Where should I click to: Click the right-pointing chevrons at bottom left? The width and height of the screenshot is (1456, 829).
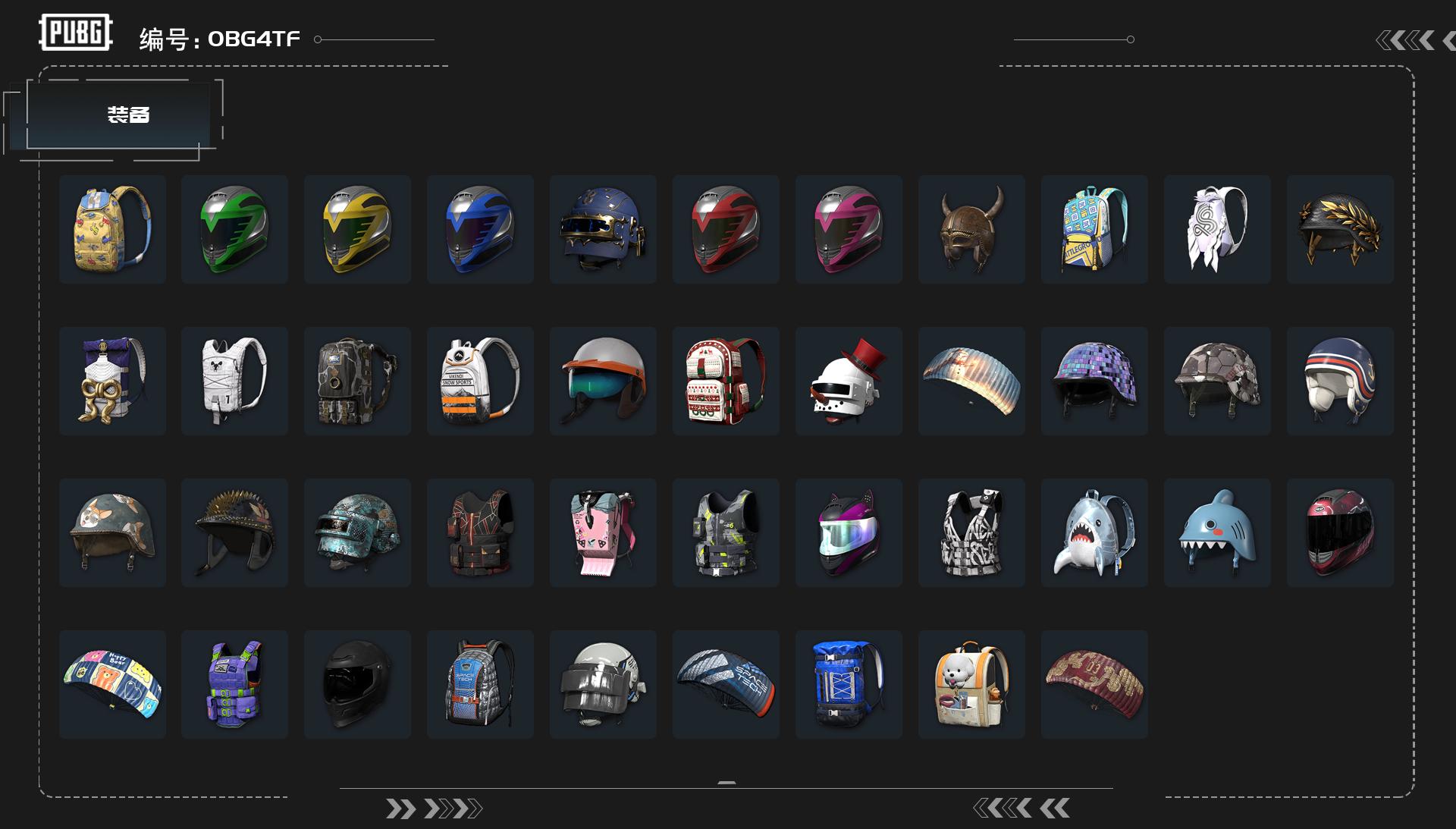point(434,809)
